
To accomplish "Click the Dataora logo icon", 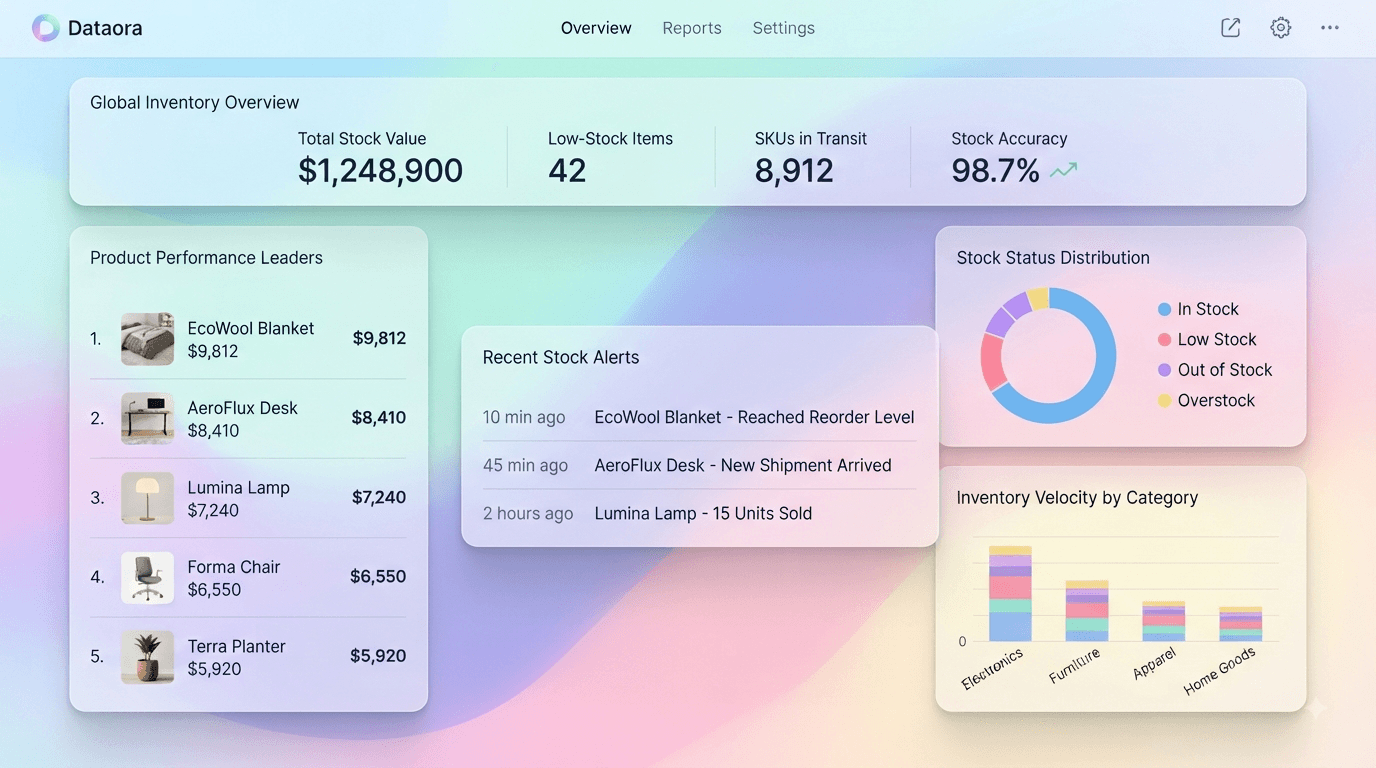I will pos(46,28).
